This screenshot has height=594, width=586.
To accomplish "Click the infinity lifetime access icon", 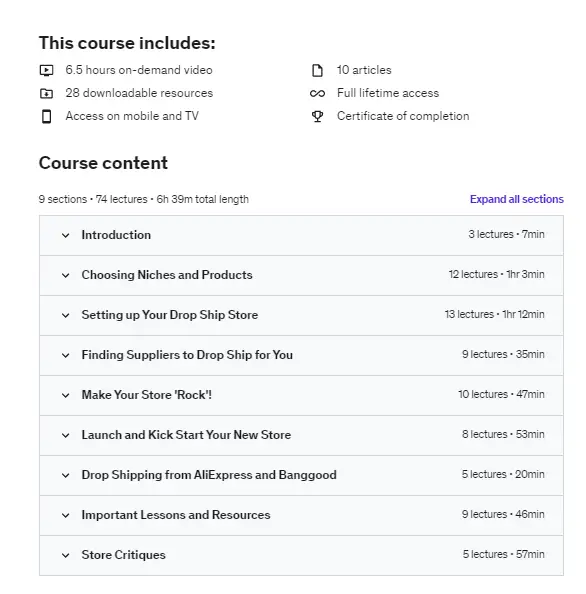I will [317, 93].
